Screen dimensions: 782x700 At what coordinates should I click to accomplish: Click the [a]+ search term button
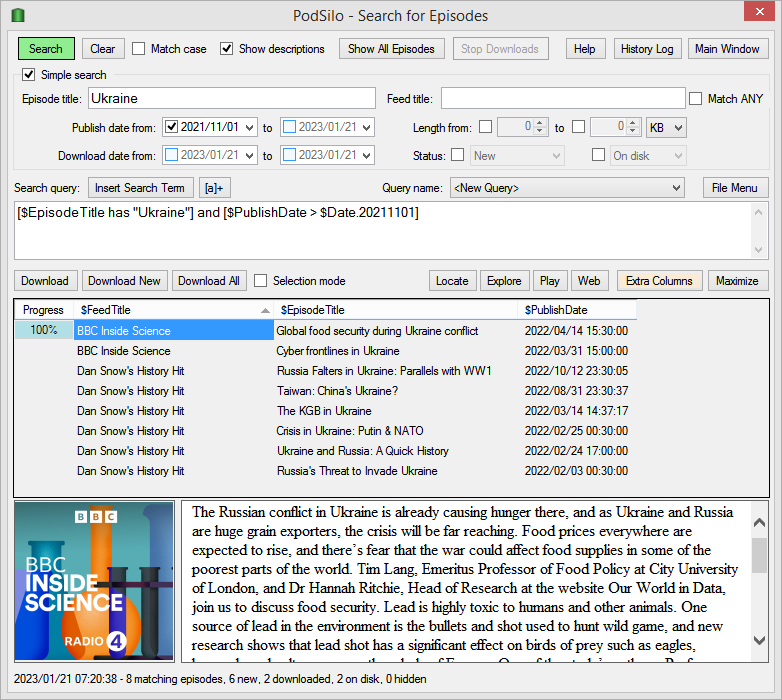(x=214, y=188)
